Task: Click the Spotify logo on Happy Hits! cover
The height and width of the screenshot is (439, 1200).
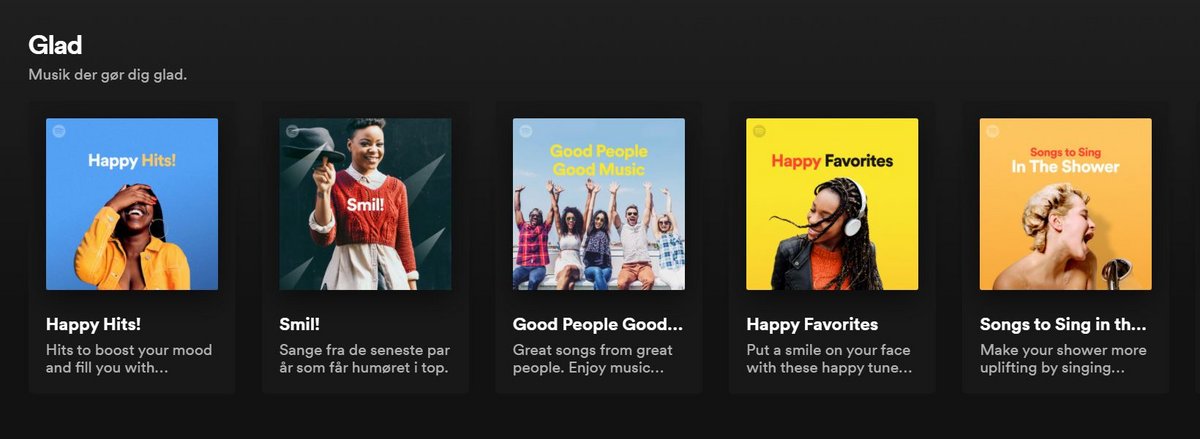Action: tap(59, 131)
